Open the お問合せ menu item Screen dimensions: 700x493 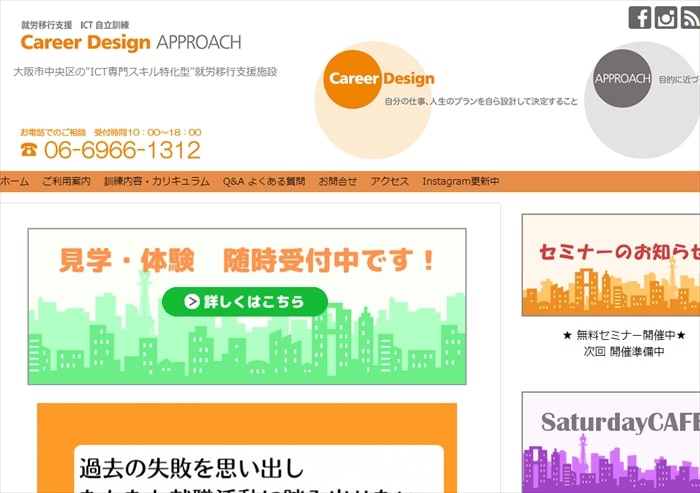338,181
